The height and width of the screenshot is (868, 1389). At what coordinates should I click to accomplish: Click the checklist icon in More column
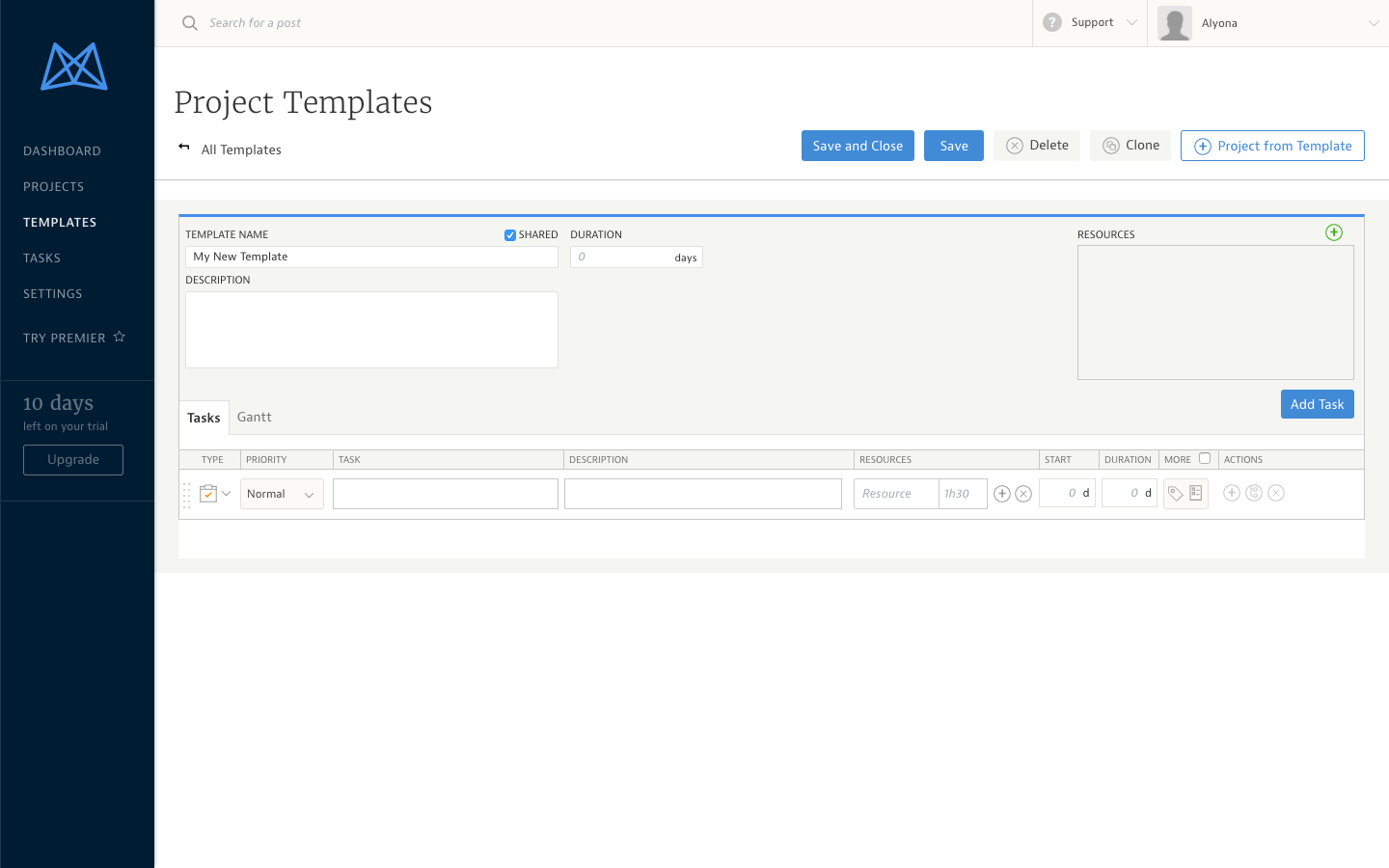[x=1196, y=493]
